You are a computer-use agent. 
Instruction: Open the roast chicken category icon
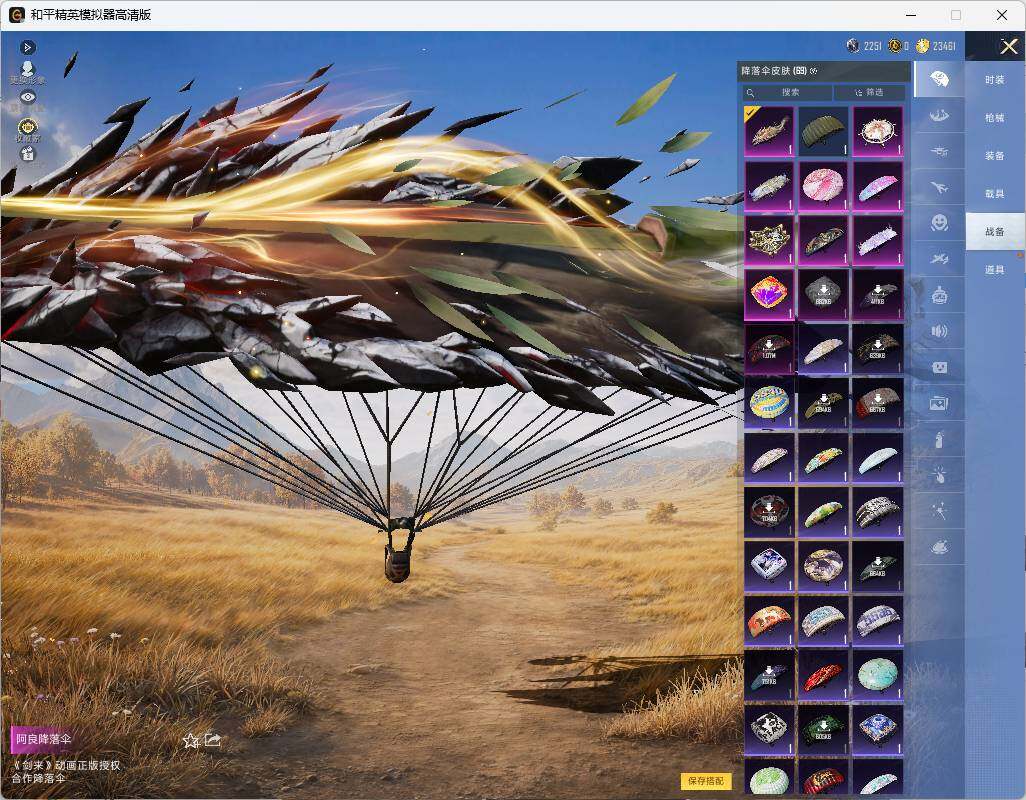coord(939,547)
